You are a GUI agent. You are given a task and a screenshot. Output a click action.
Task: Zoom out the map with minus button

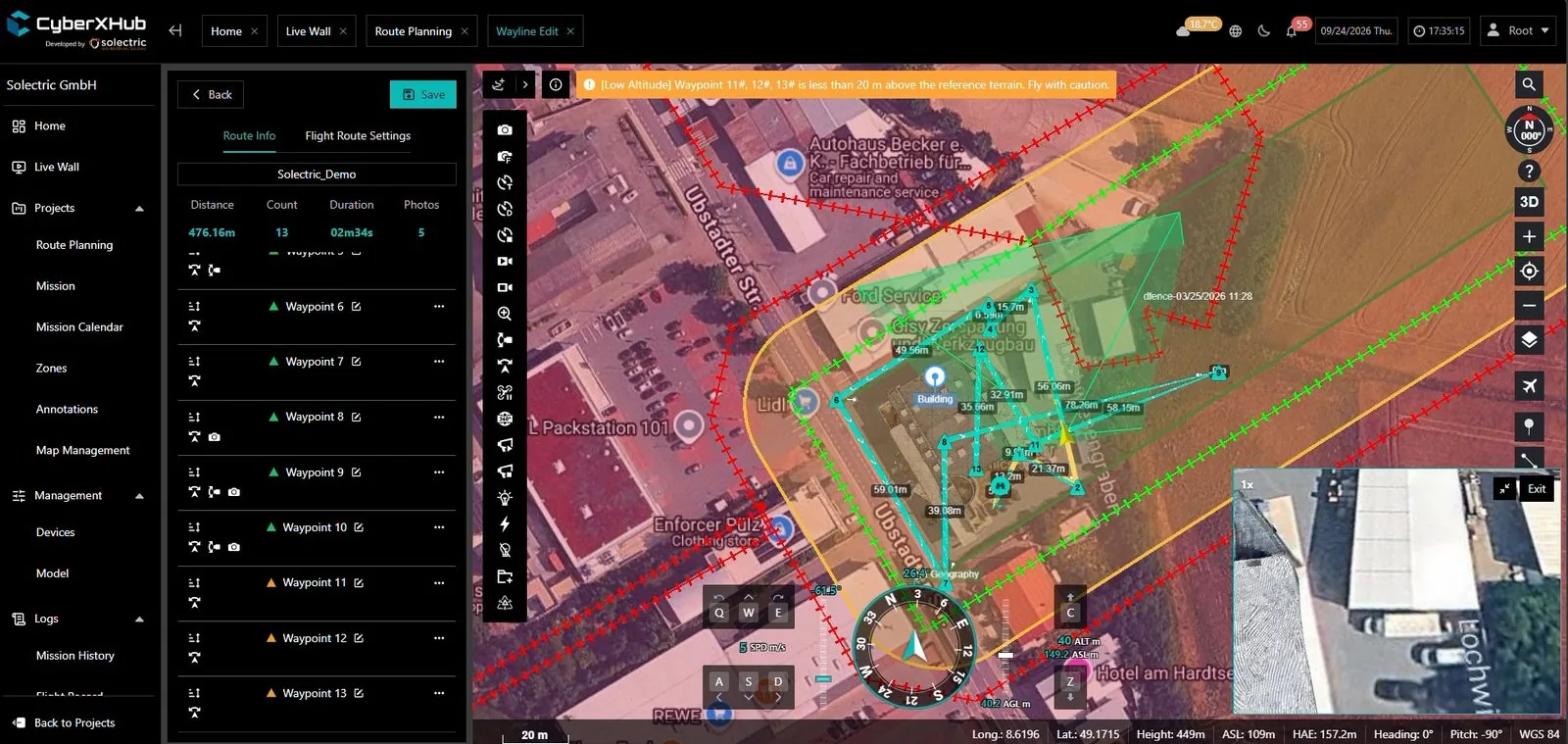(x=1529, y=306)
